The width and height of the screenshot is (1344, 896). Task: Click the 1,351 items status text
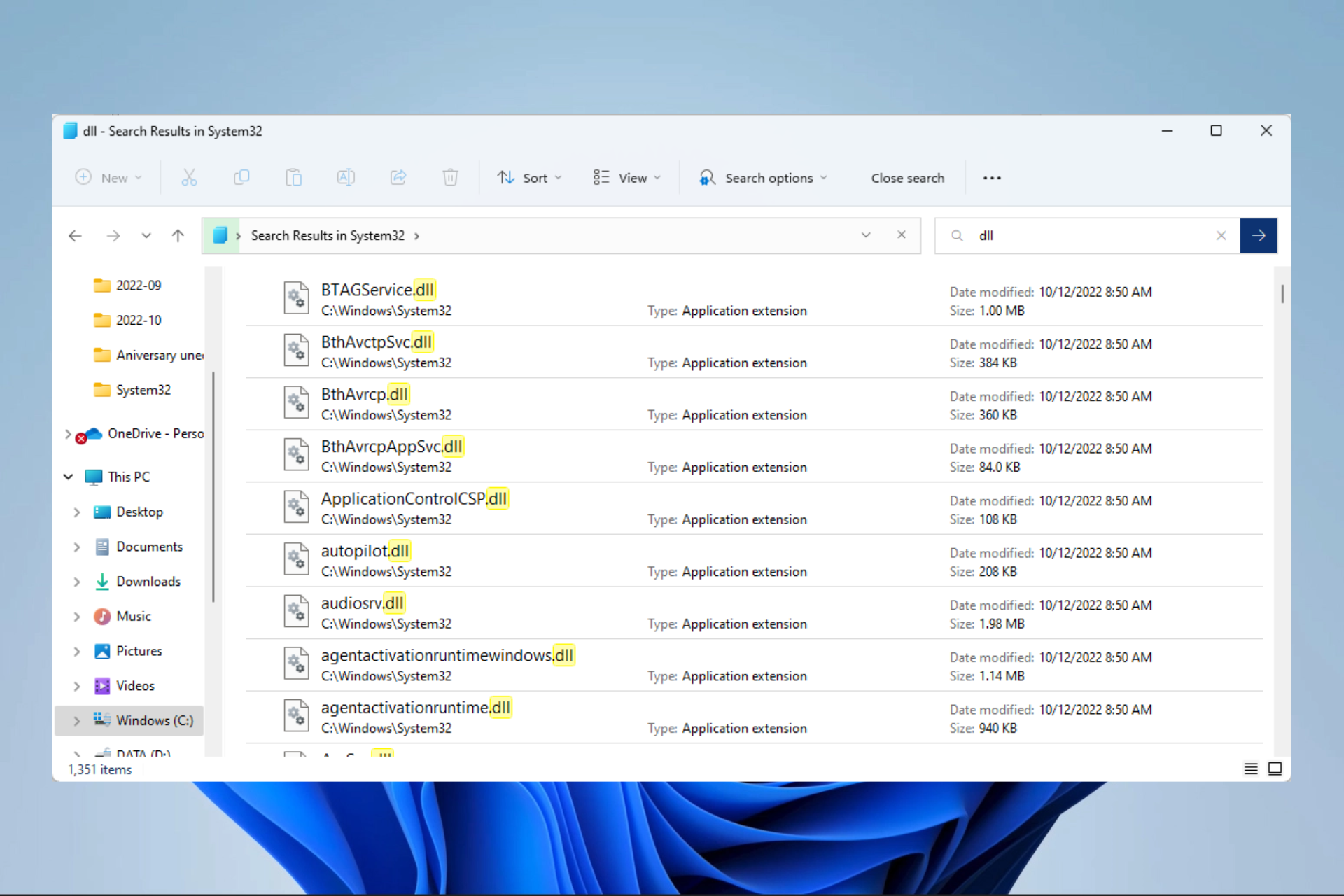click(x=99, y=769)
